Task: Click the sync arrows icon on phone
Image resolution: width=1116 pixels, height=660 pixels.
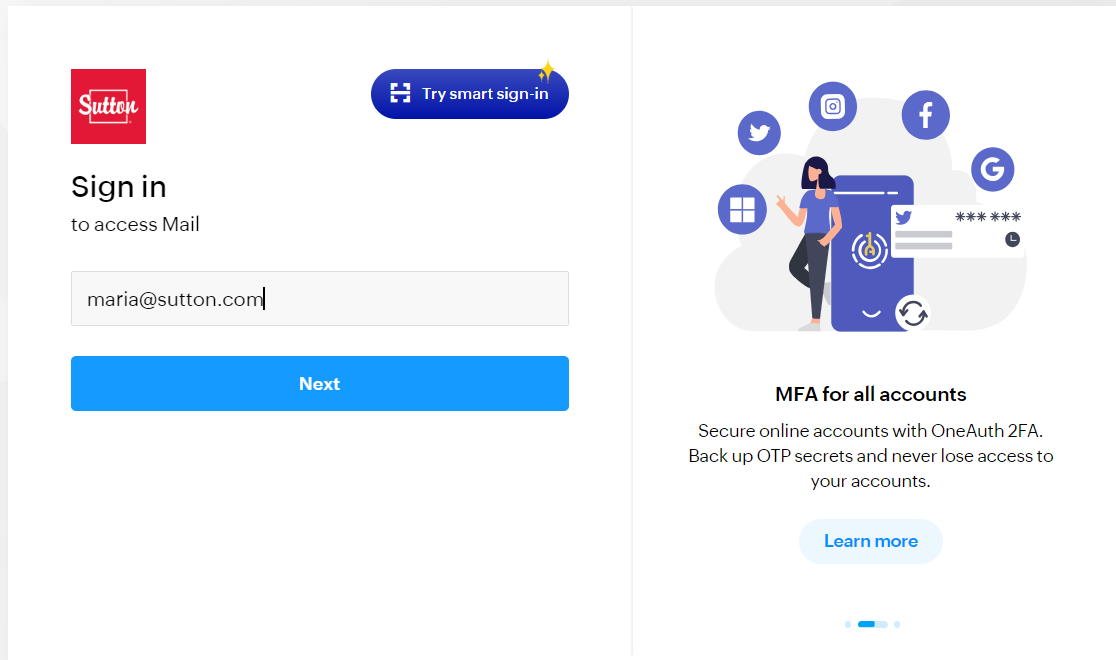Action: [912, 313]
